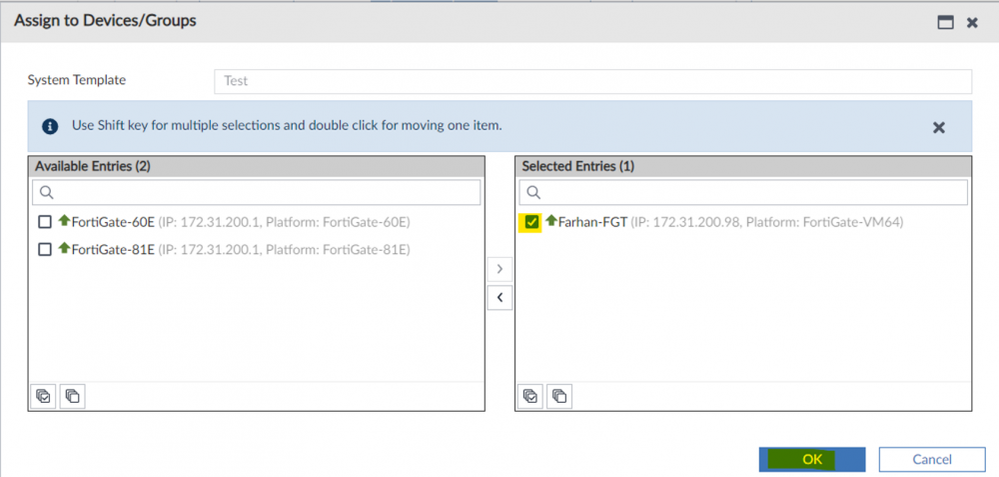
Task: Deselect all entries in the Available Entries list
Action: click(x=72, y=396)
